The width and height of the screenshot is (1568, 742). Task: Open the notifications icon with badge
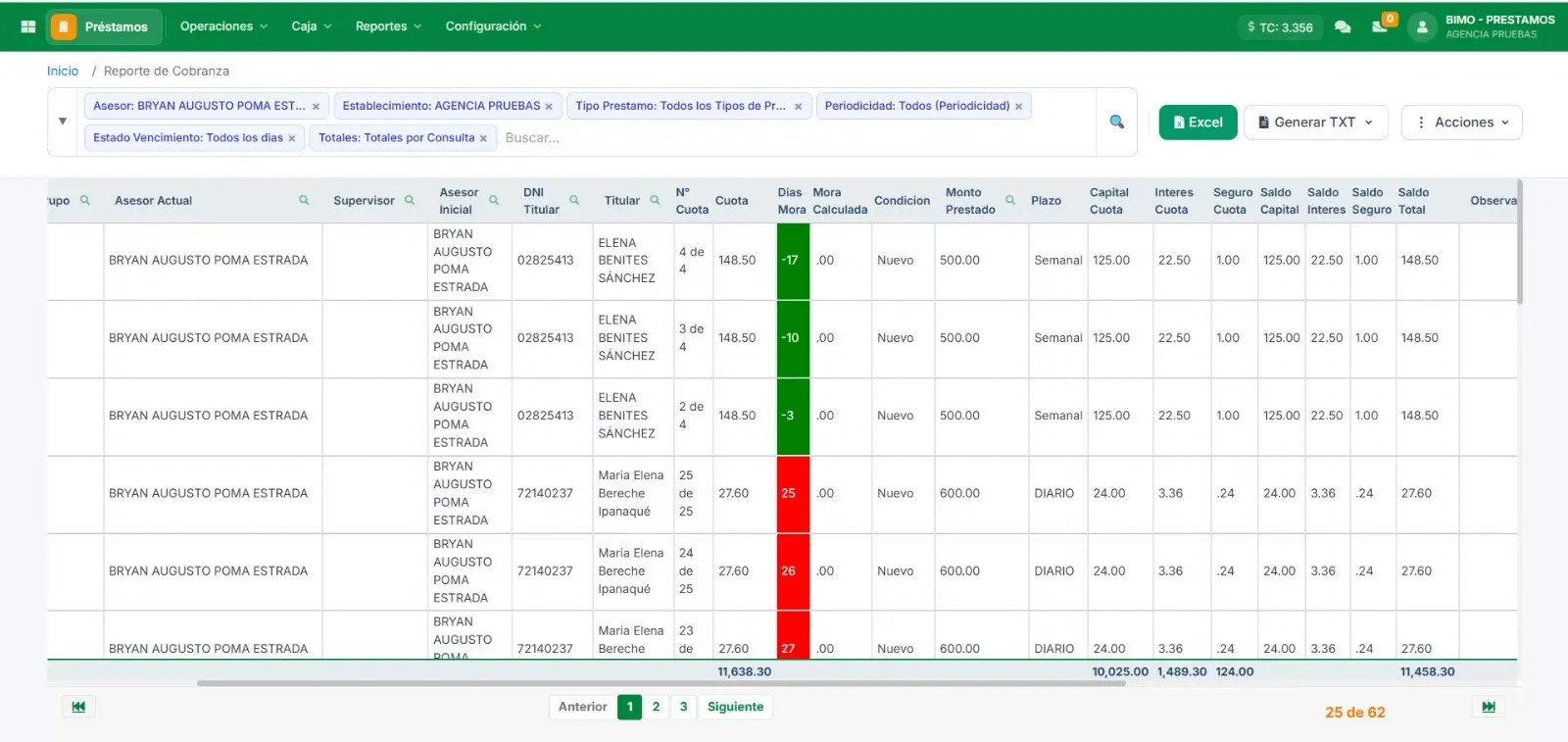[x=1381, y=25]
